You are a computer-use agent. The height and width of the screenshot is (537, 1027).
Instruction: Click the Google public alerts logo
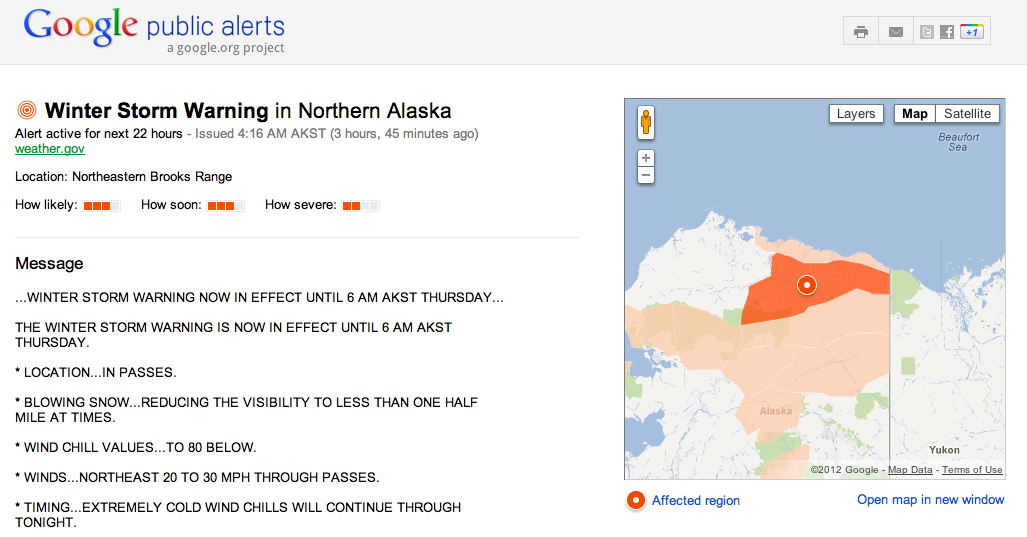click(154, 29)
